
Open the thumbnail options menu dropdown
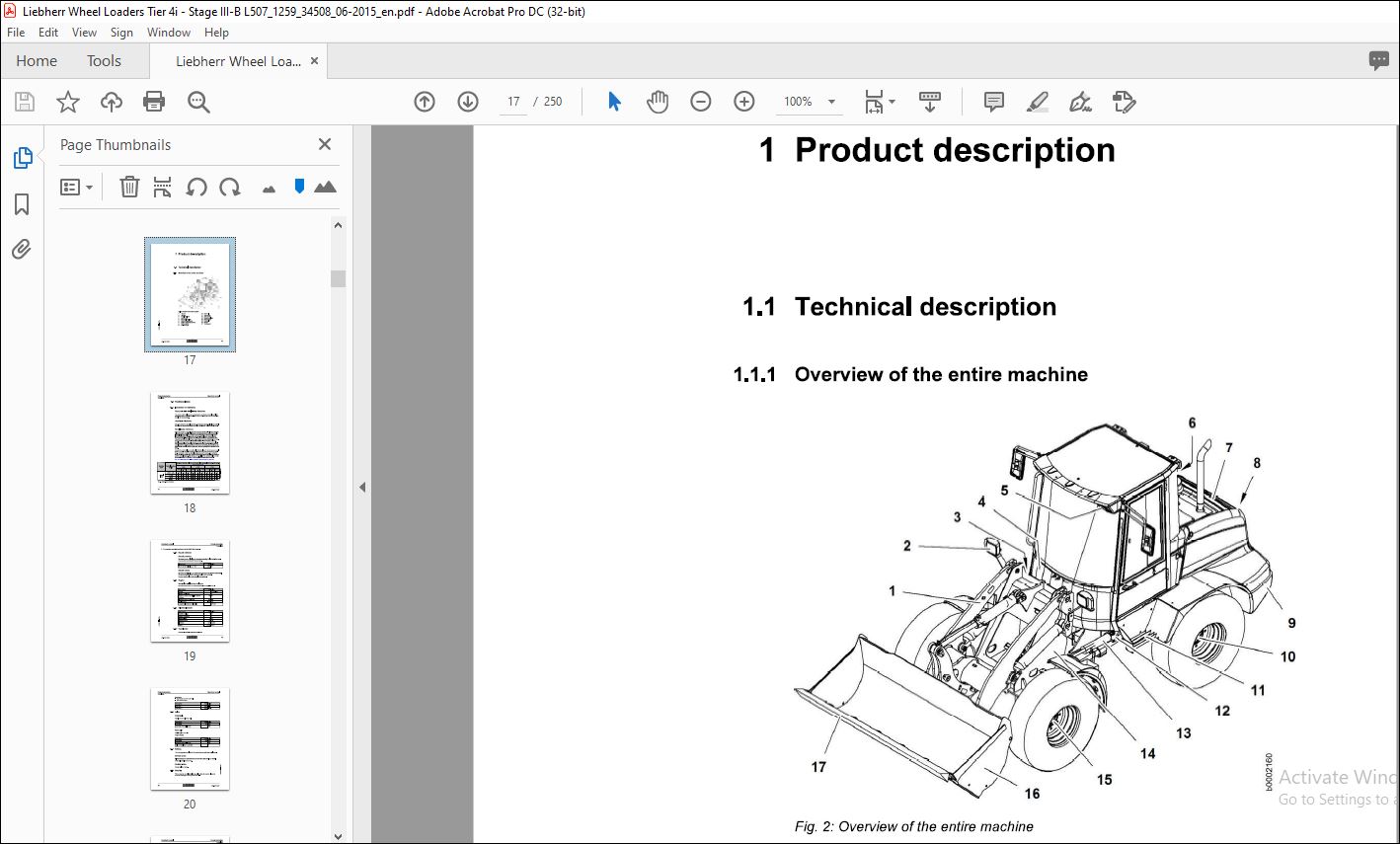[x=76, y=187]
